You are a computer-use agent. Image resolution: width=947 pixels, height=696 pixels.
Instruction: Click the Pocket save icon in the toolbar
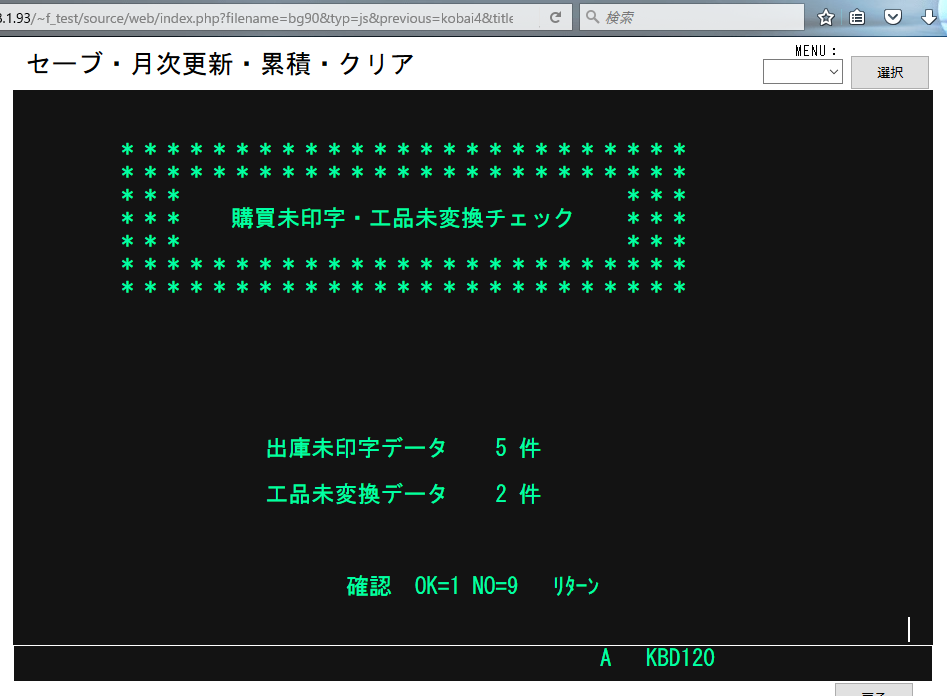coord(893,18)
